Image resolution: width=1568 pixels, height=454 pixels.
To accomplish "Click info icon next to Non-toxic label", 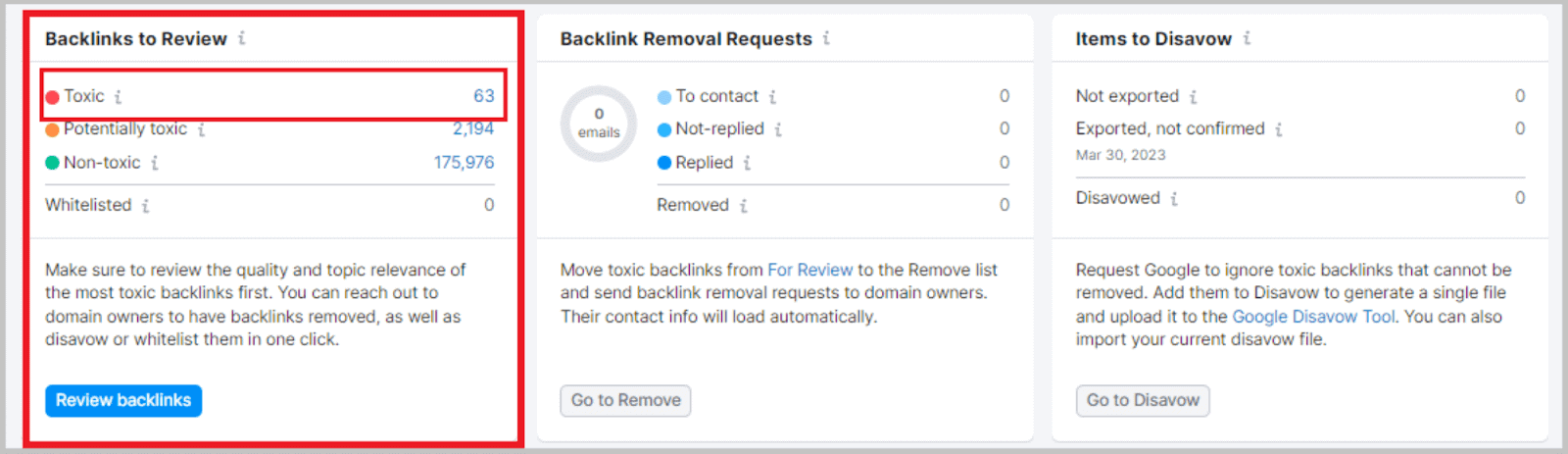I will click(154, 163).
